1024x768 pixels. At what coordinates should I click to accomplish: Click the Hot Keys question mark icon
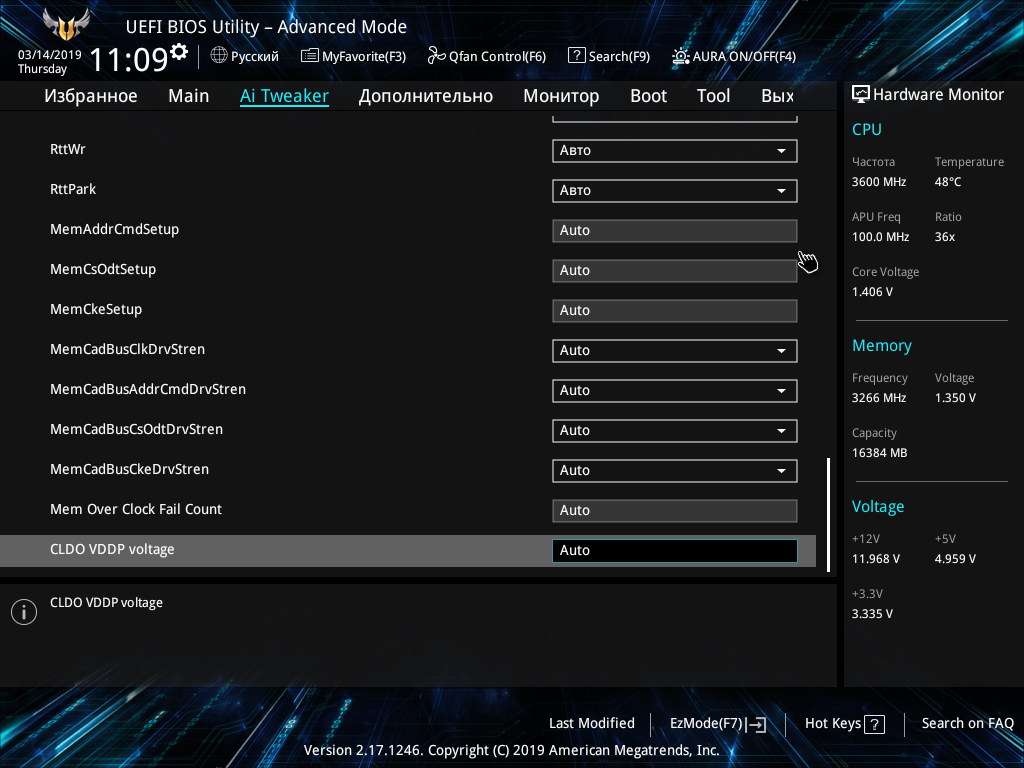(874, 724)
